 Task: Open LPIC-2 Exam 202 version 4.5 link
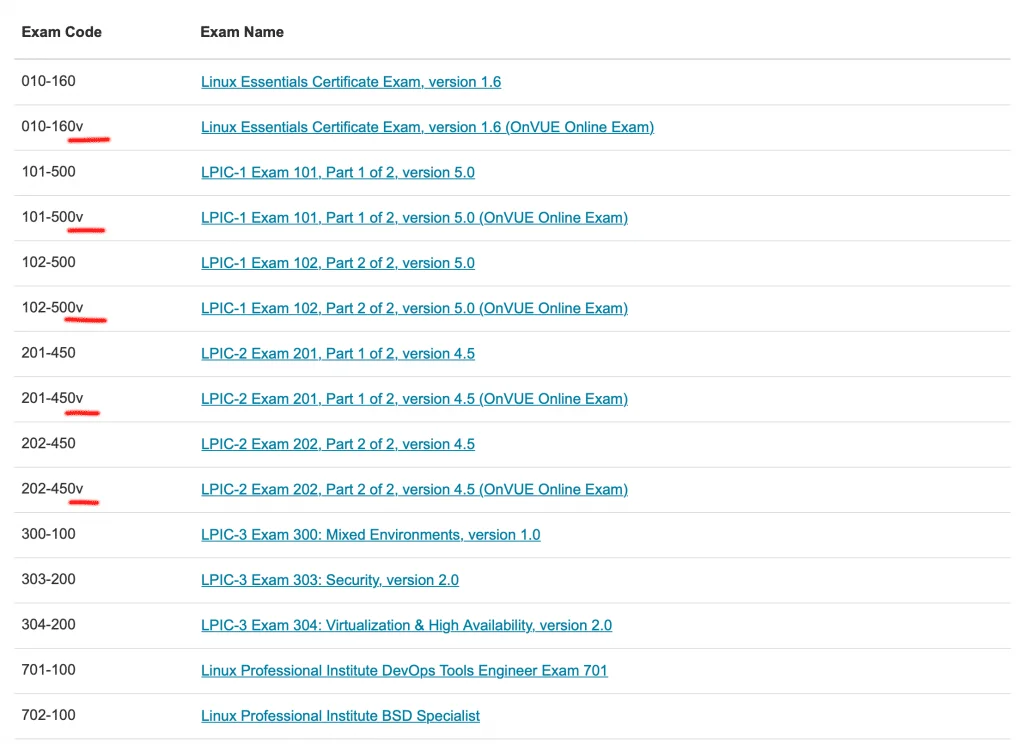tap(338, 444)
